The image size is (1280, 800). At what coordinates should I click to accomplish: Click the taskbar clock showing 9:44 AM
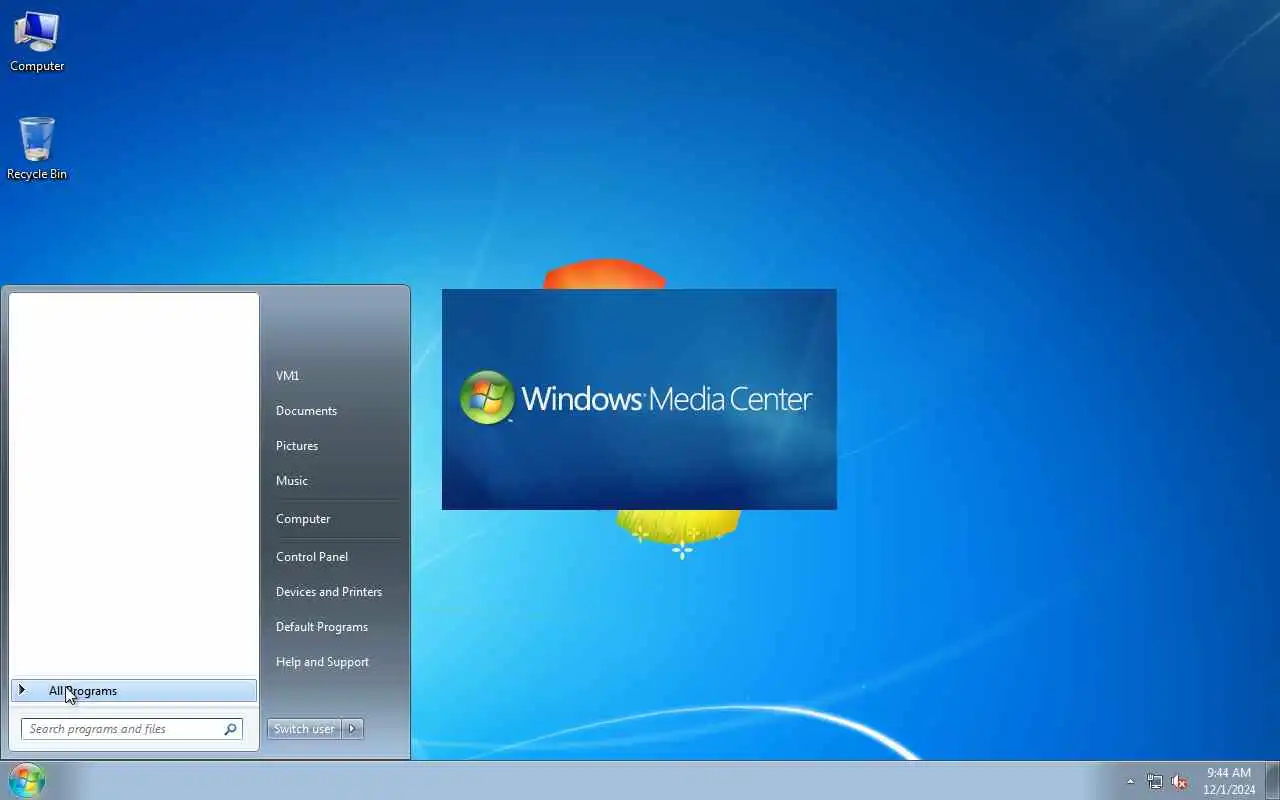[x=1229, y=781]
